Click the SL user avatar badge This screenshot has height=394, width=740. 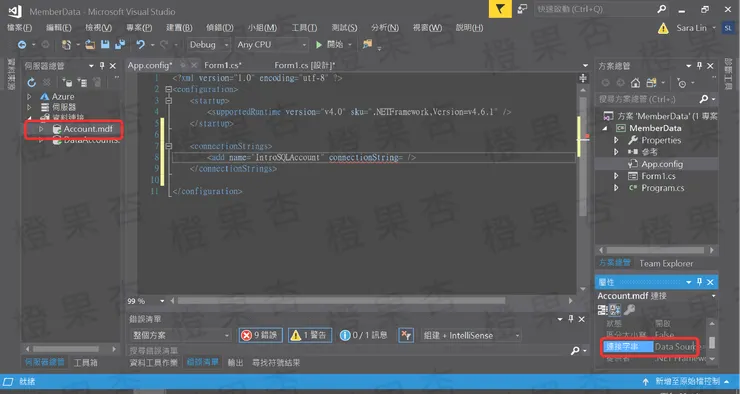pos(728,28)
